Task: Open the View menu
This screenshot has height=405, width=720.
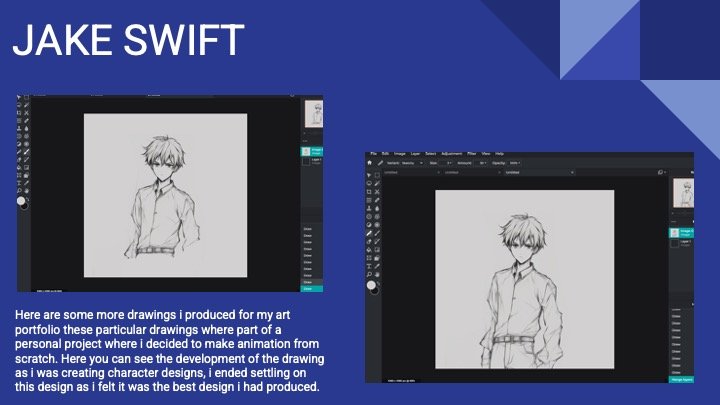Action: point(486,154)
